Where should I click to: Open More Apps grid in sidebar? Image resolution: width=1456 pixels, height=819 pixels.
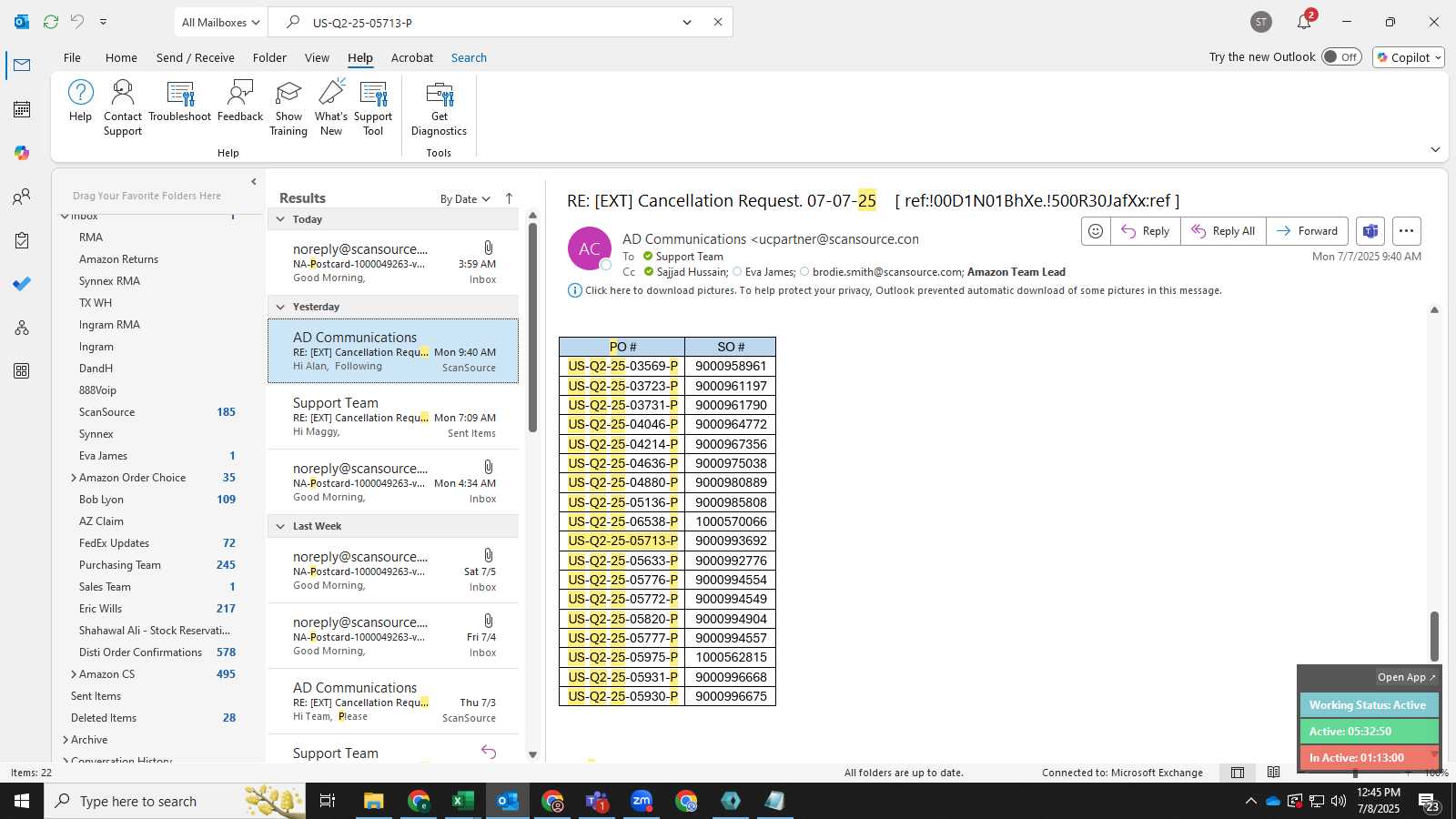click(x=22, y=371)
